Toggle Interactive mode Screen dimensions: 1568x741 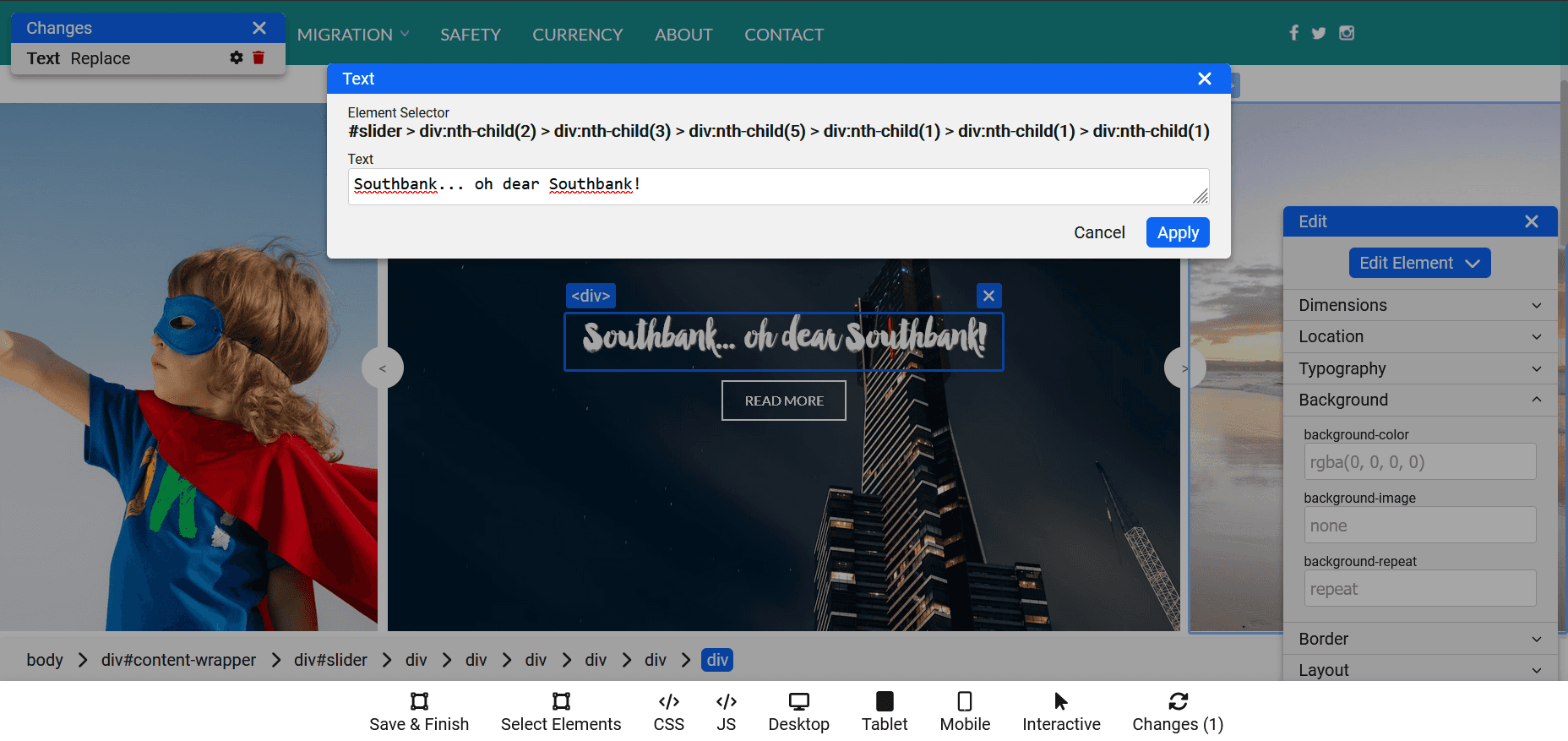[x=1061, y=712]
